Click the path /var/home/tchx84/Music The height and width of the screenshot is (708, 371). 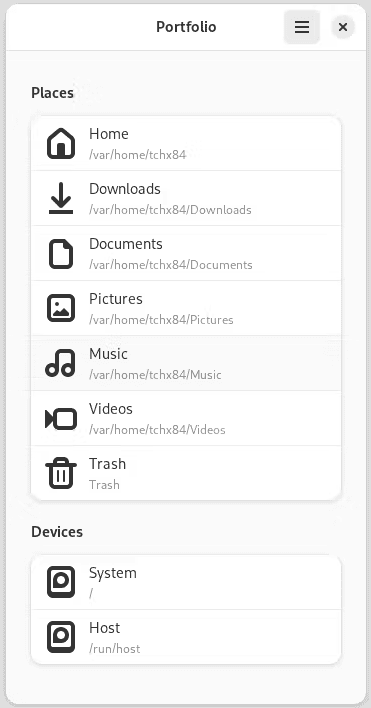(155, 375)
